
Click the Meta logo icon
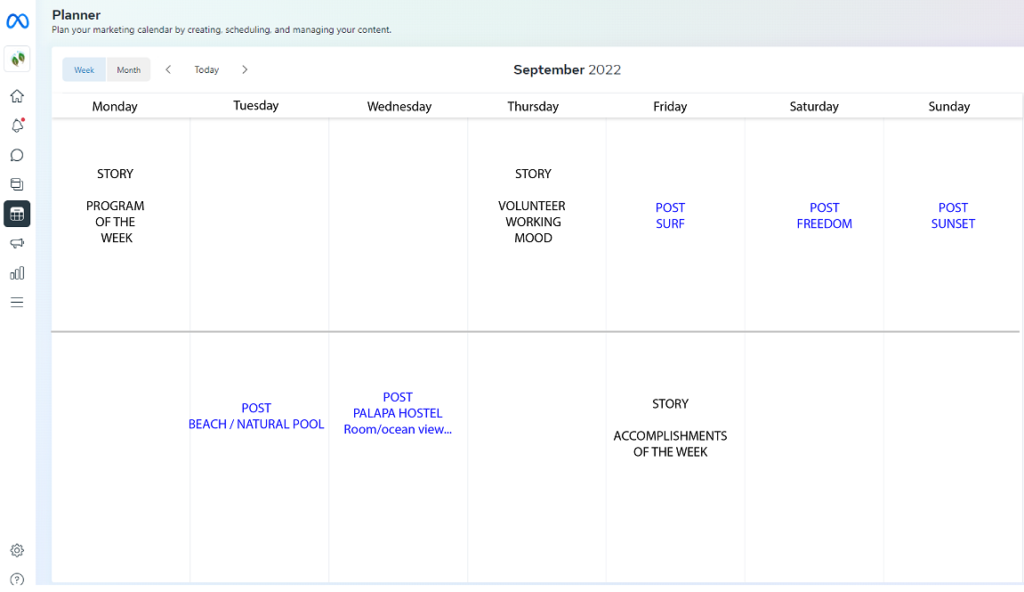(18, 22)
